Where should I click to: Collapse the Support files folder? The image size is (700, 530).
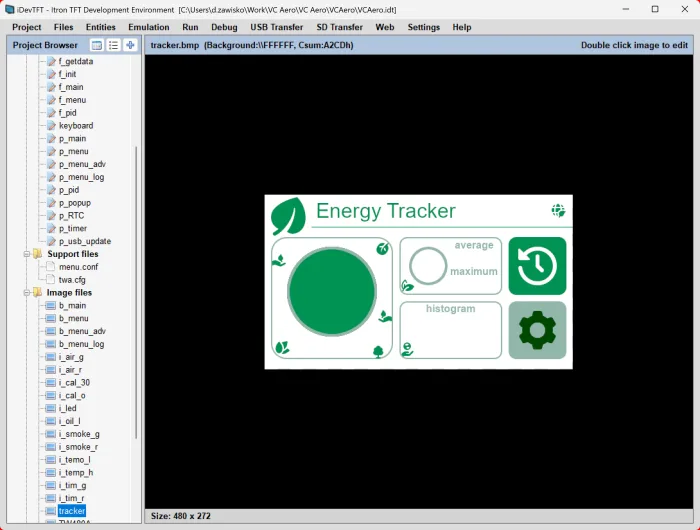point(26,254)
